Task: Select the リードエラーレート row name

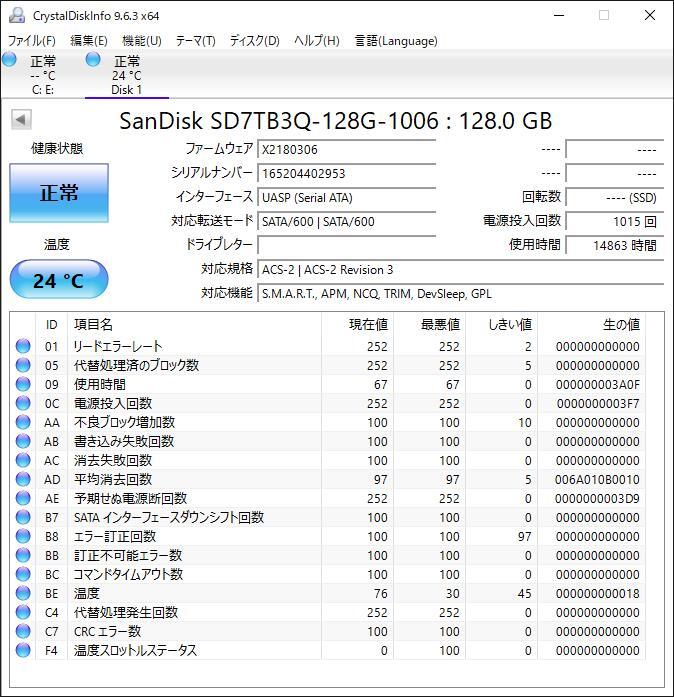Action: [118, 346]
